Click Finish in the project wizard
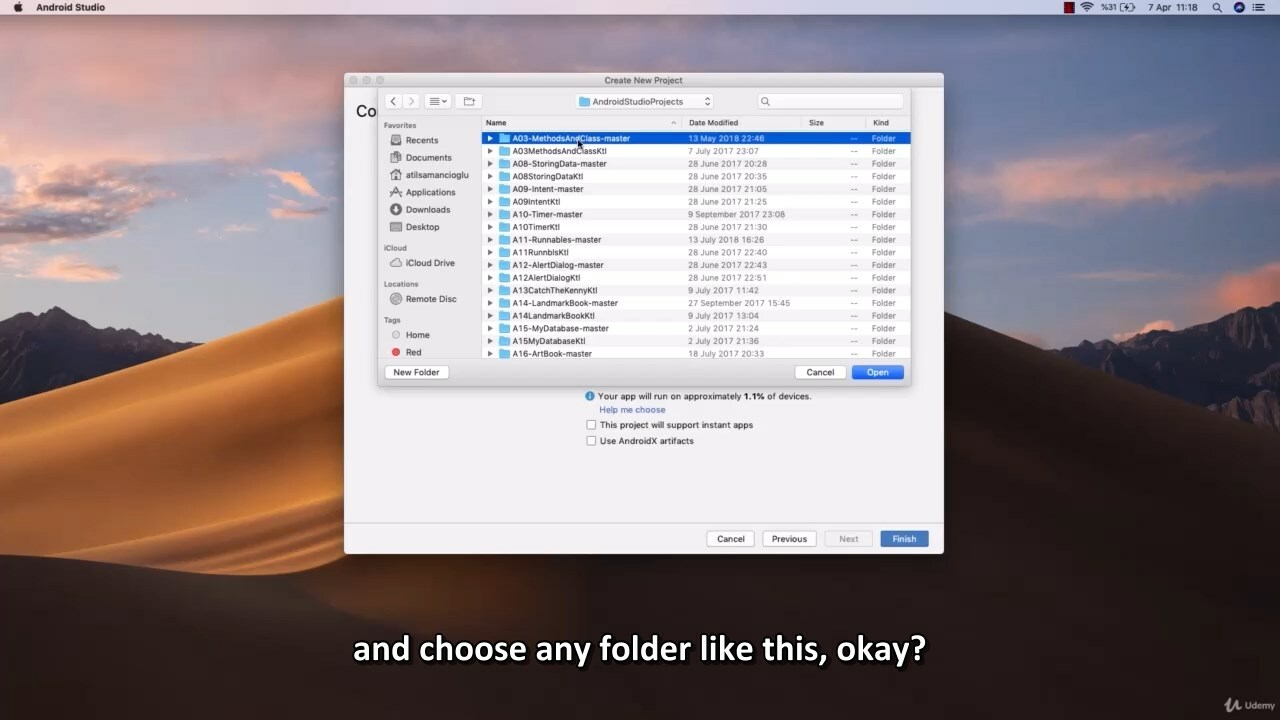The width and height of the screenshot is (1280, 720). pos(904,539)
